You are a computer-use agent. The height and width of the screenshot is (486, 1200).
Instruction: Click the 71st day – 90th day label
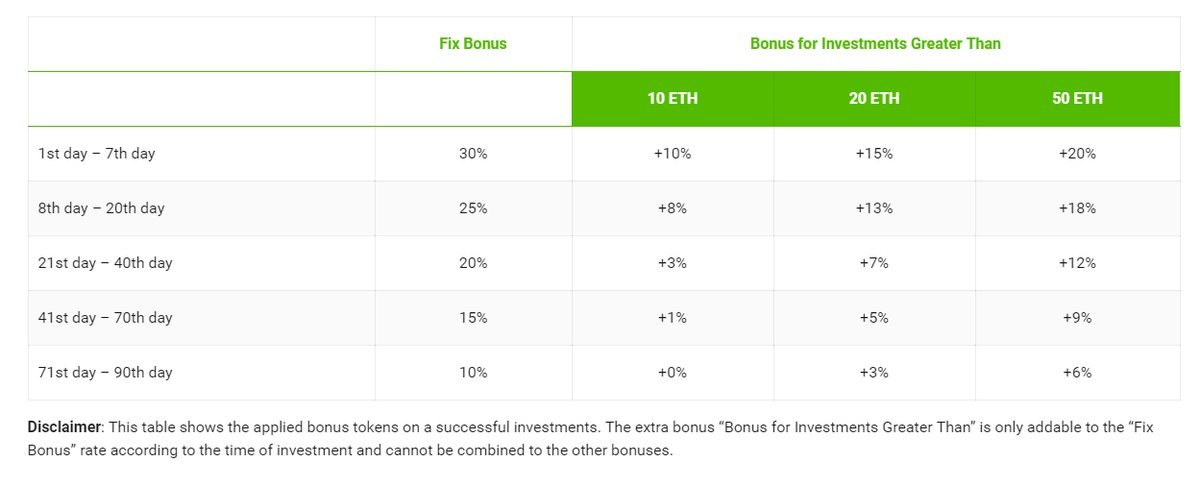coord(105,372)
